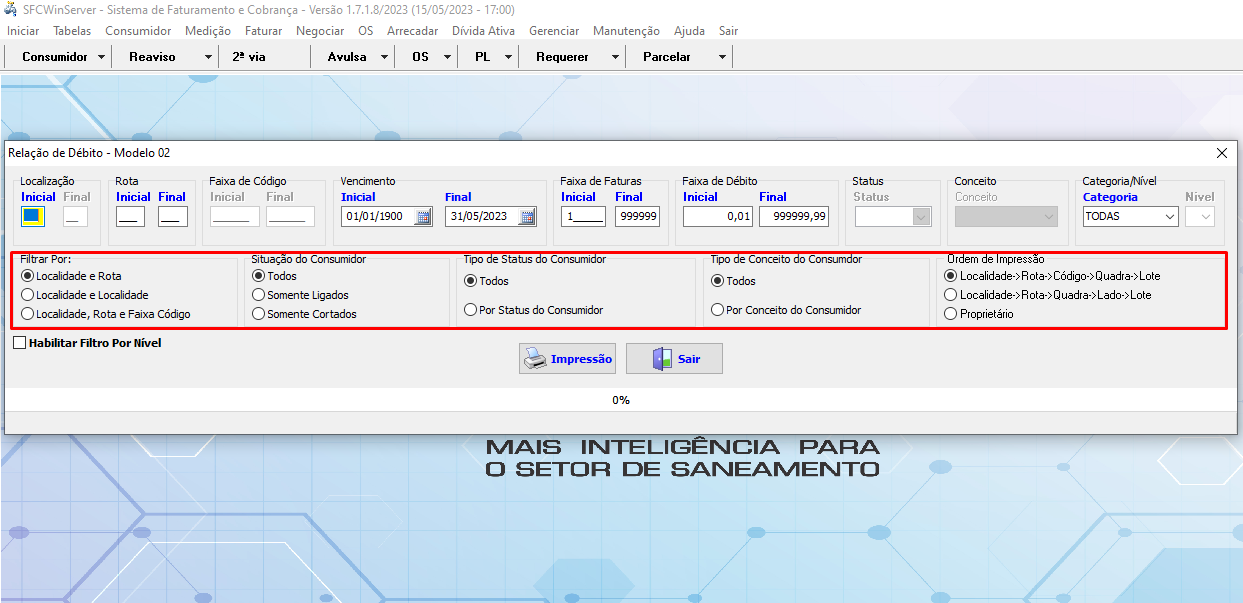
Task: Click the Faixa de Débito Inicial field
Action: point(717,216)
